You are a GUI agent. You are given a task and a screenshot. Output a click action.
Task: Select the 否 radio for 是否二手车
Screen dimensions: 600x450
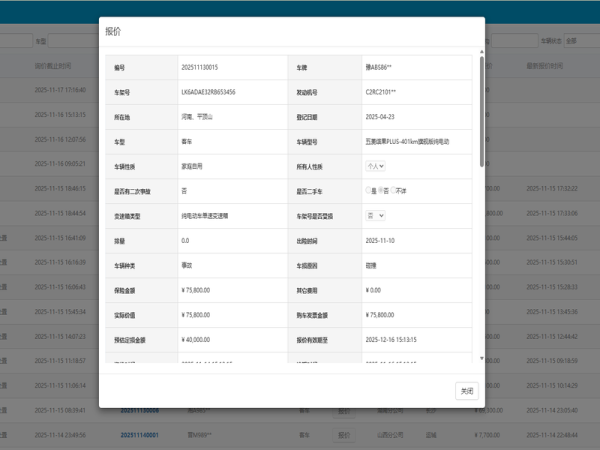tap(381, 190)
